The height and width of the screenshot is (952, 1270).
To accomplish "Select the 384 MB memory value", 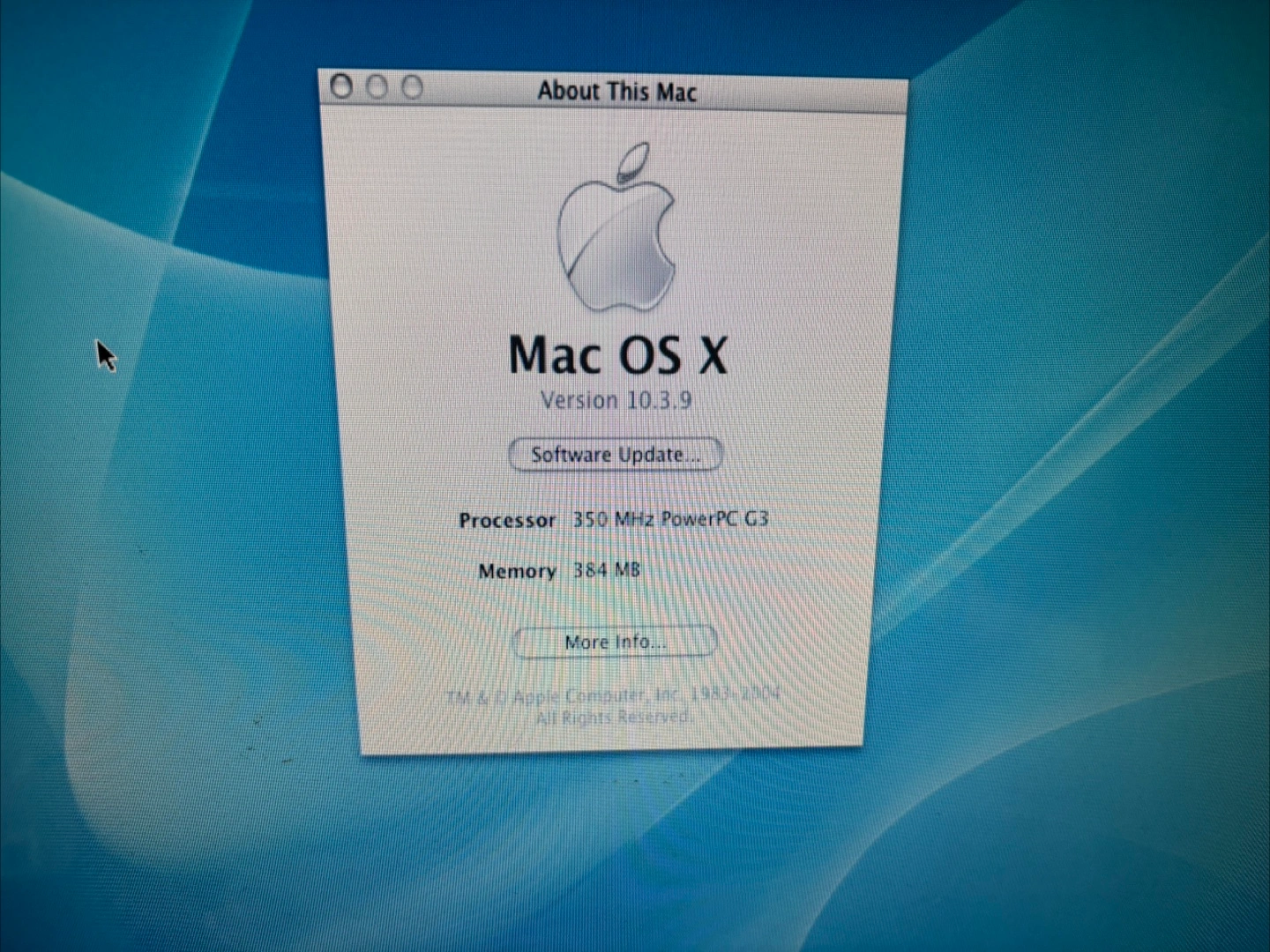I will click(607, 569).
